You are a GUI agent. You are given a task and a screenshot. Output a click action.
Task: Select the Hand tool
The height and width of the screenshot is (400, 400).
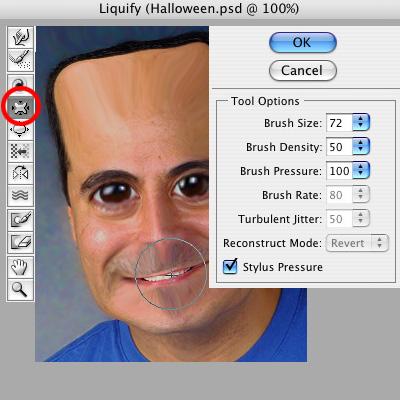click(x=21, y=267)
